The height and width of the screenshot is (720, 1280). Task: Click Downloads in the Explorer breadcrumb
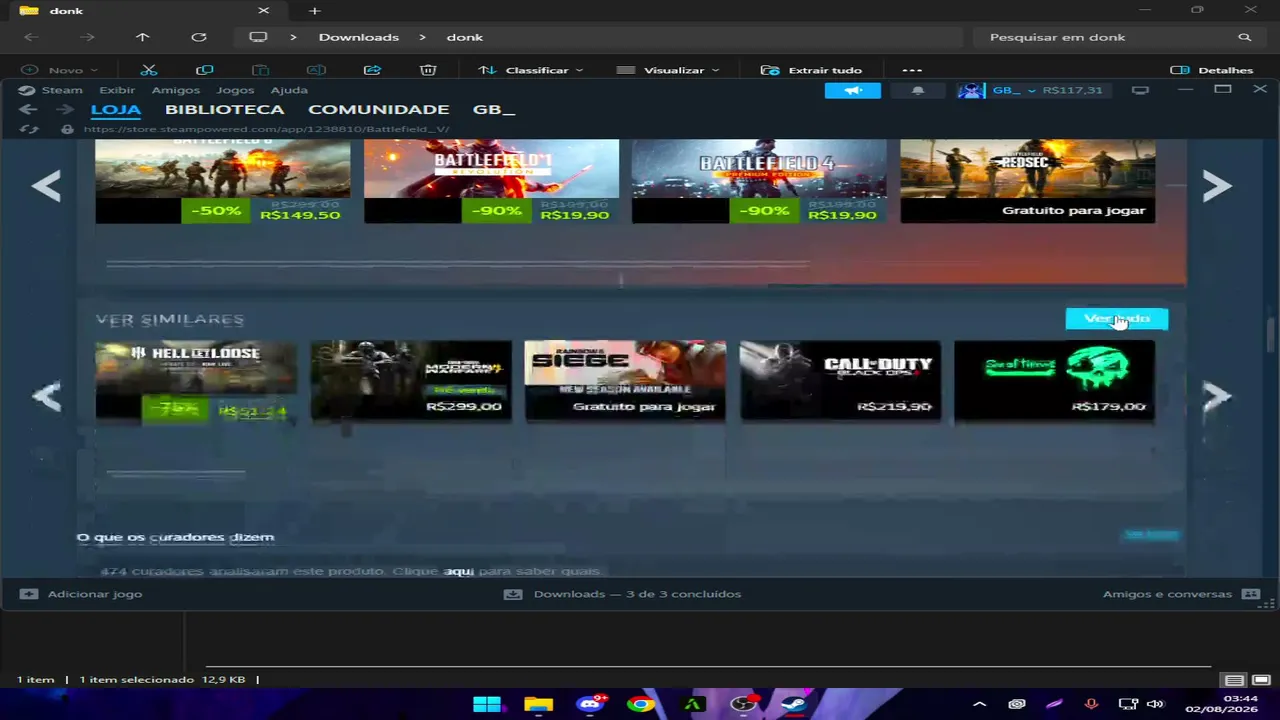tap(359, 37)
